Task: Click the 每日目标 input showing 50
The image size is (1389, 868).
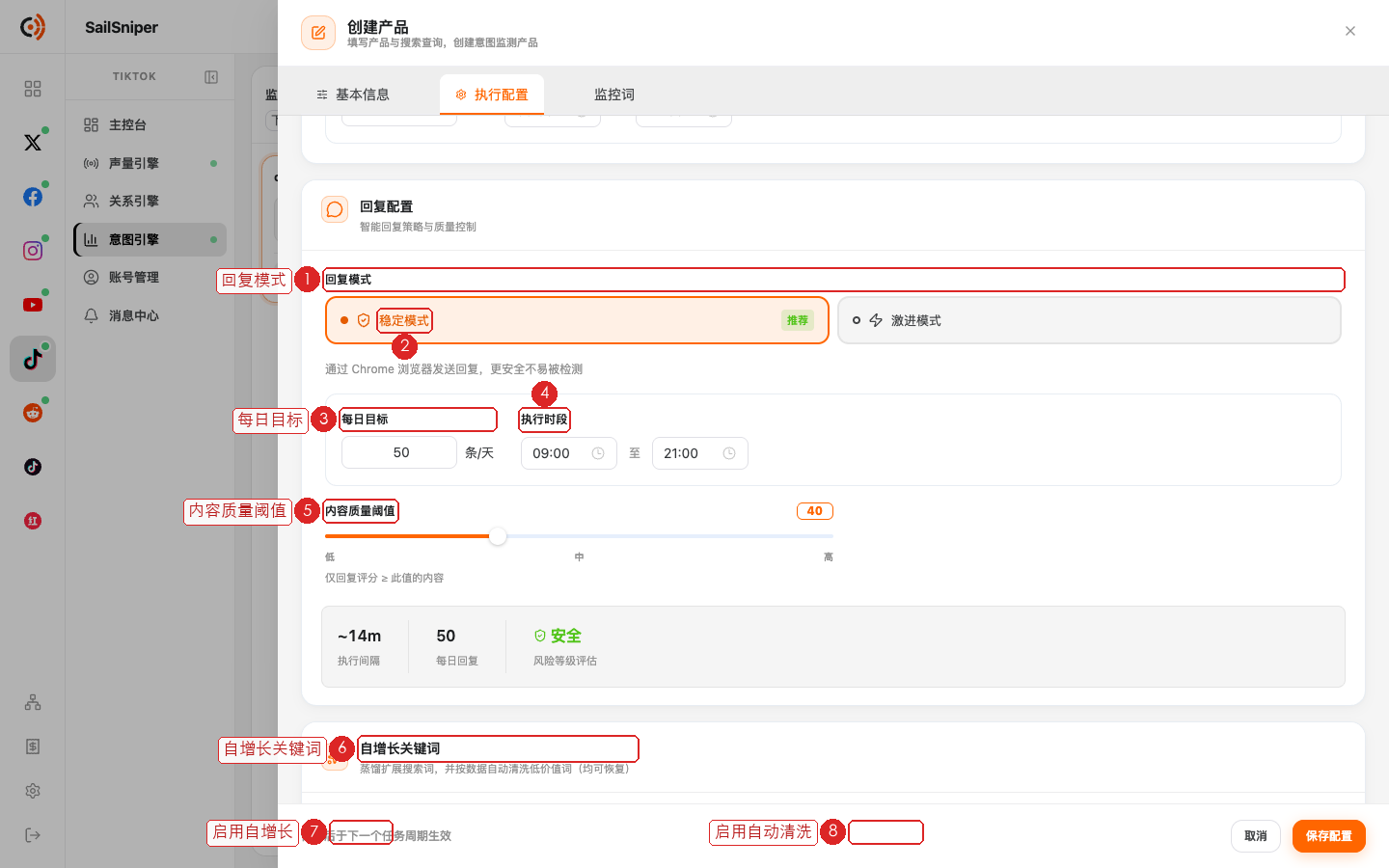Action: 399,452
